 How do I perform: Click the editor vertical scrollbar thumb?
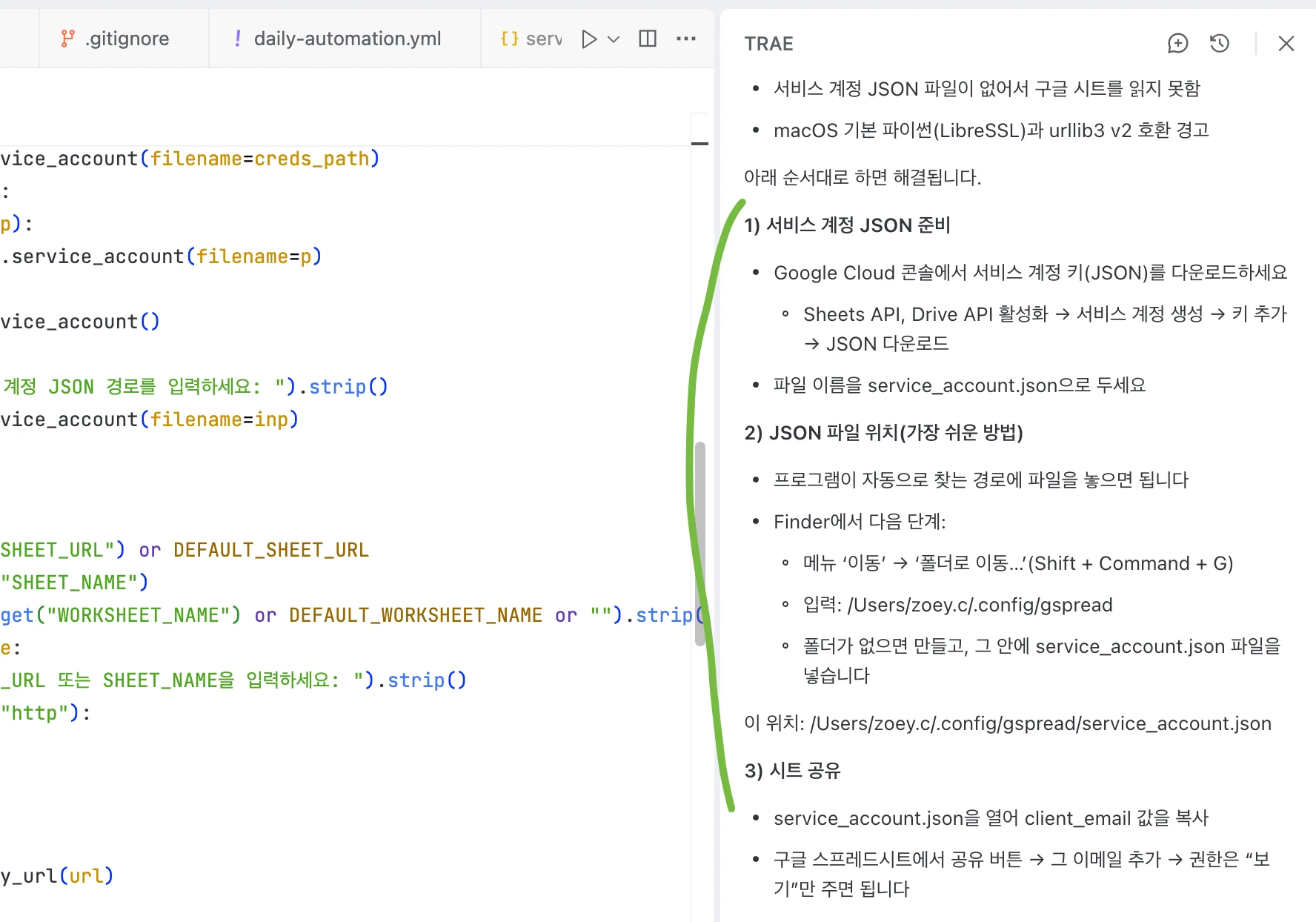click(x=699, y=543)
